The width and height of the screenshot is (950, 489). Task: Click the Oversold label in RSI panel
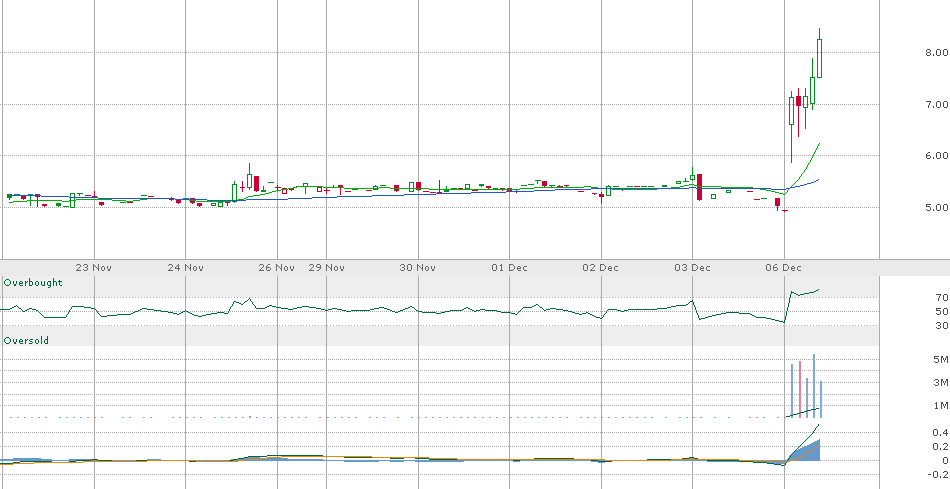(x=26, y=341)
